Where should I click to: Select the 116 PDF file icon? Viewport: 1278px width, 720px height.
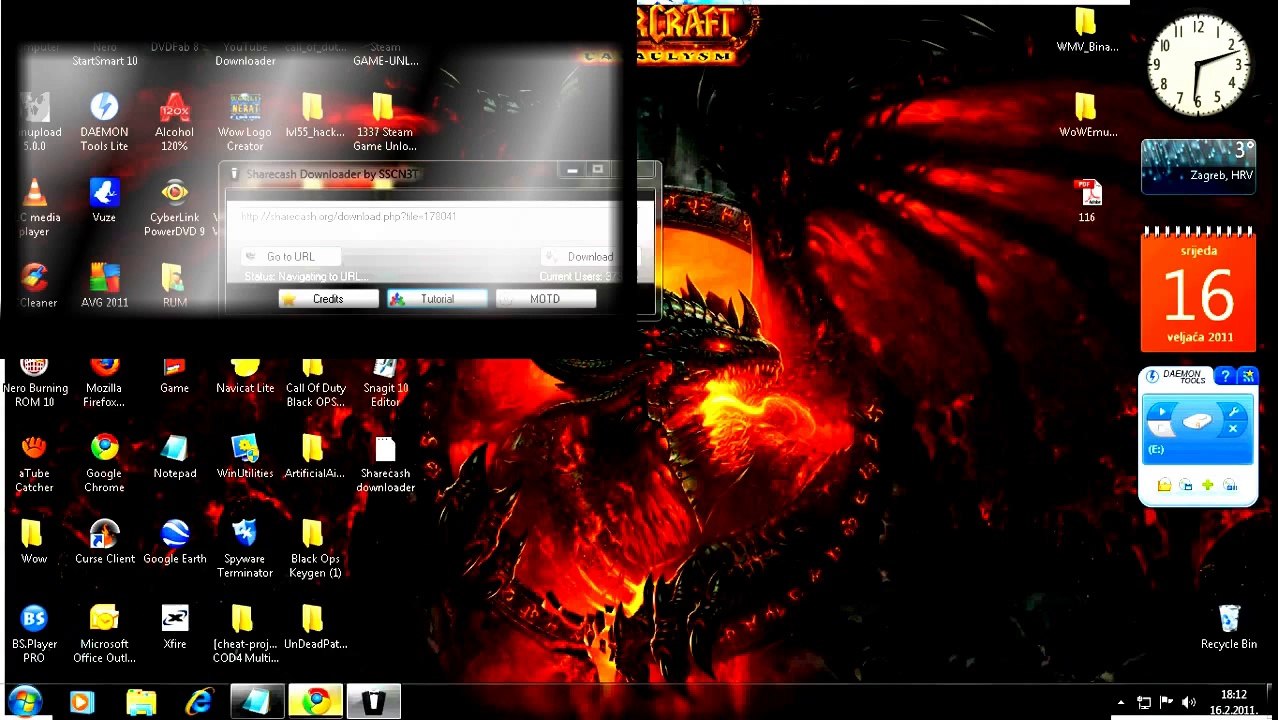1087,200
